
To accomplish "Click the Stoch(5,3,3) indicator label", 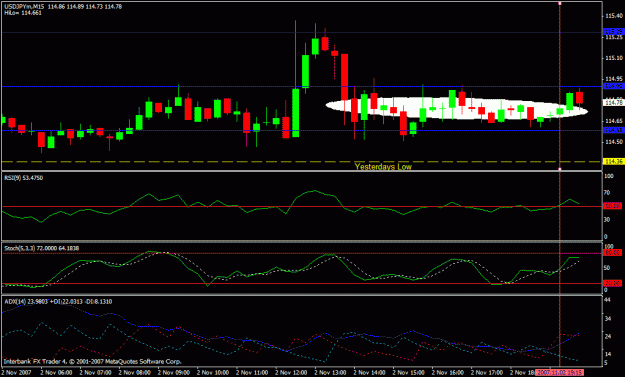I will (x=41, y=248).
